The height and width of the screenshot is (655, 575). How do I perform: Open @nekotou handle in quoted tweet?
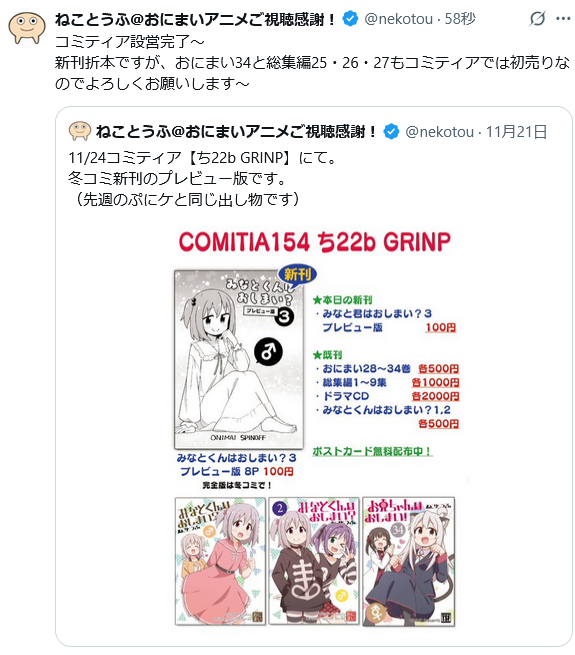coord(440,132)
